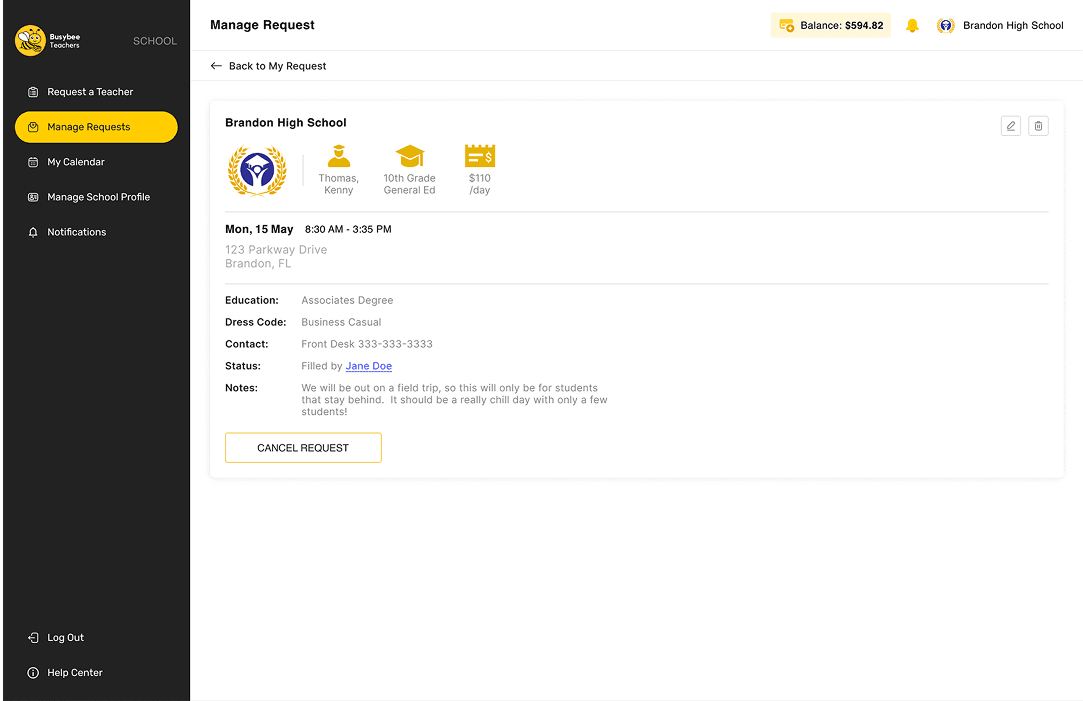This screenshot has width=1083, height=701.
Task: Click Back to My Request
Action: click(x=277, y=65)
